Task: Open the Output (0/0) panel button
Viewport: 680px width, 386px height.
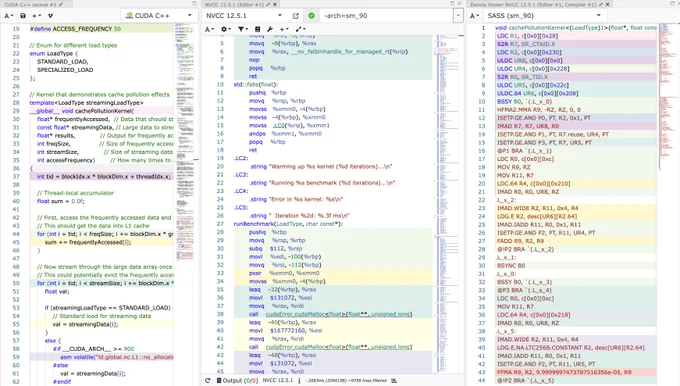Action: [237, 380]
